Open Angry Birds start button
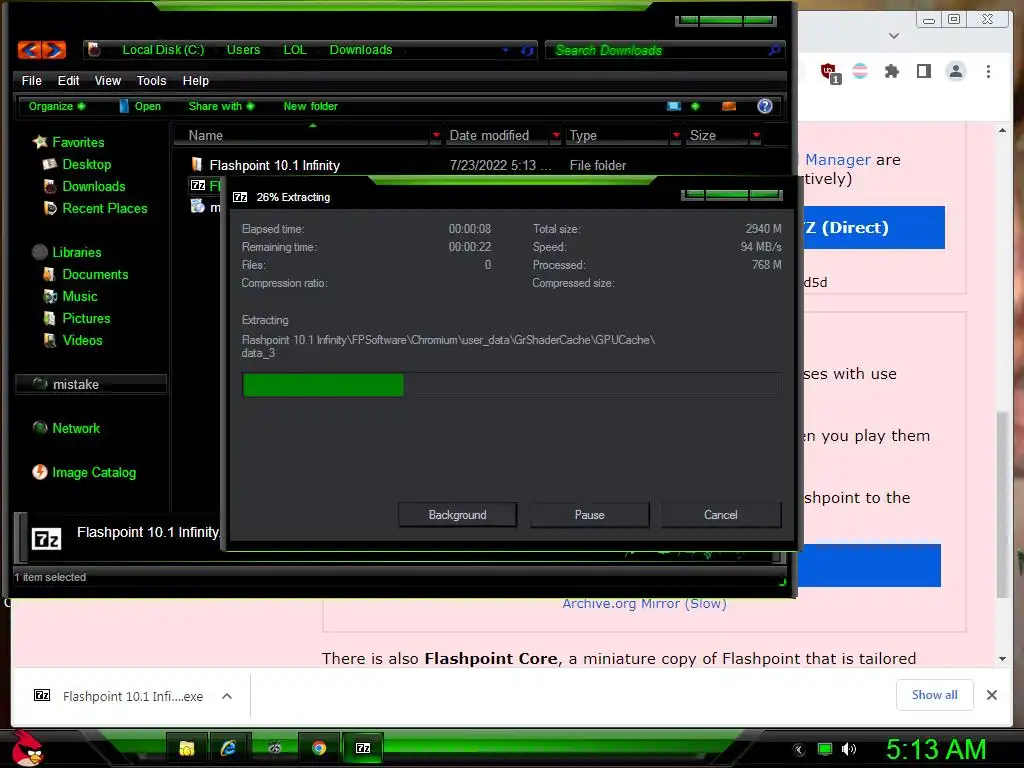 coord(27,748)
